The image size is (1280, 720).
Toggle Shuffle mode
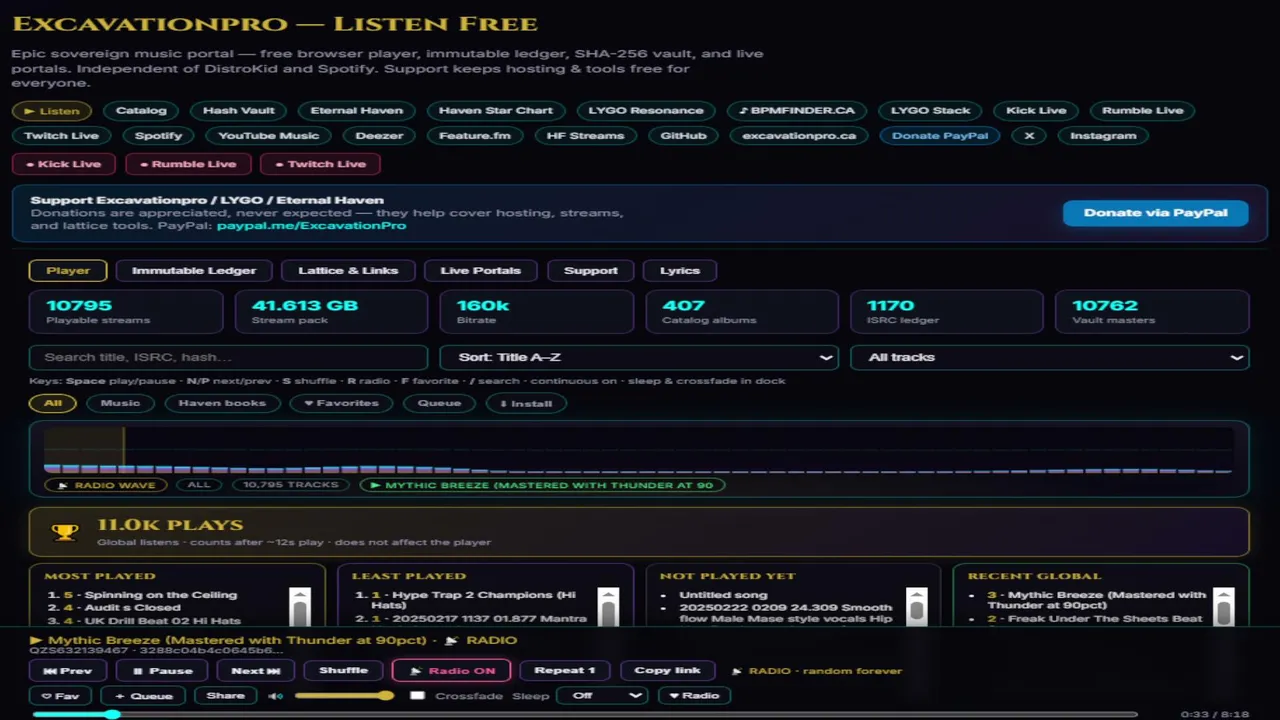click(343, 671)
